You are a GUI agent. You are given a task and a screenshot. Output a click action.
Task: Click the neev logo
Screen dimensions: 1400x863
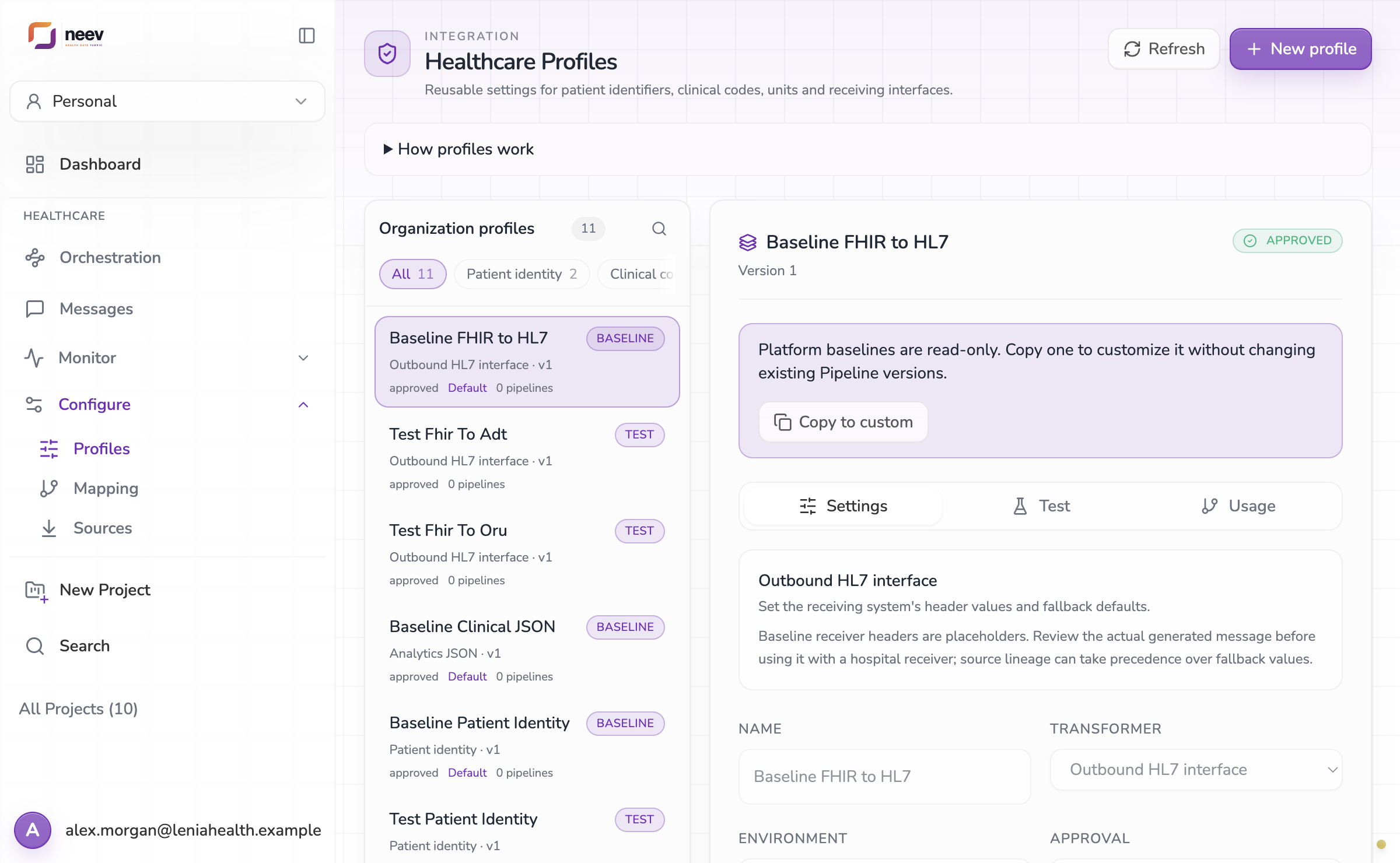[x=66, y=36]
